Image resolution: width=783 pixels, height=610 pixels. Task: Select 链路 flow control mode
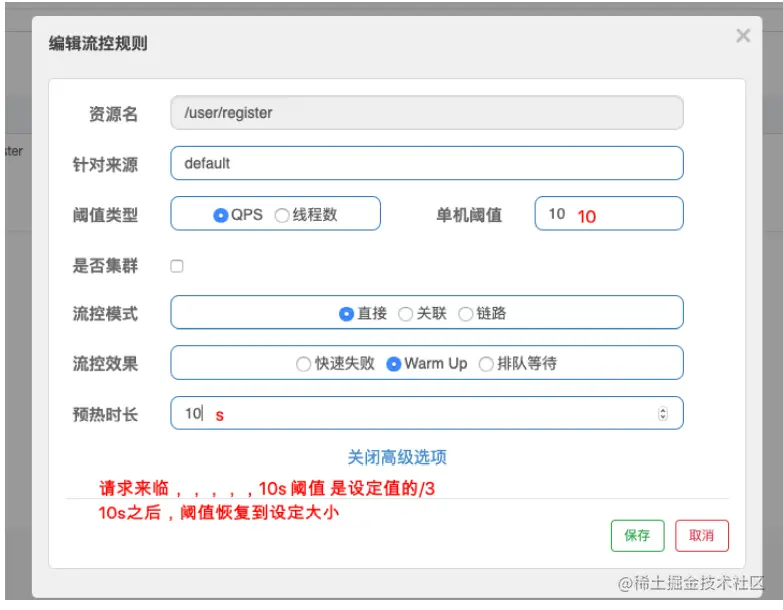pos(465,314)
